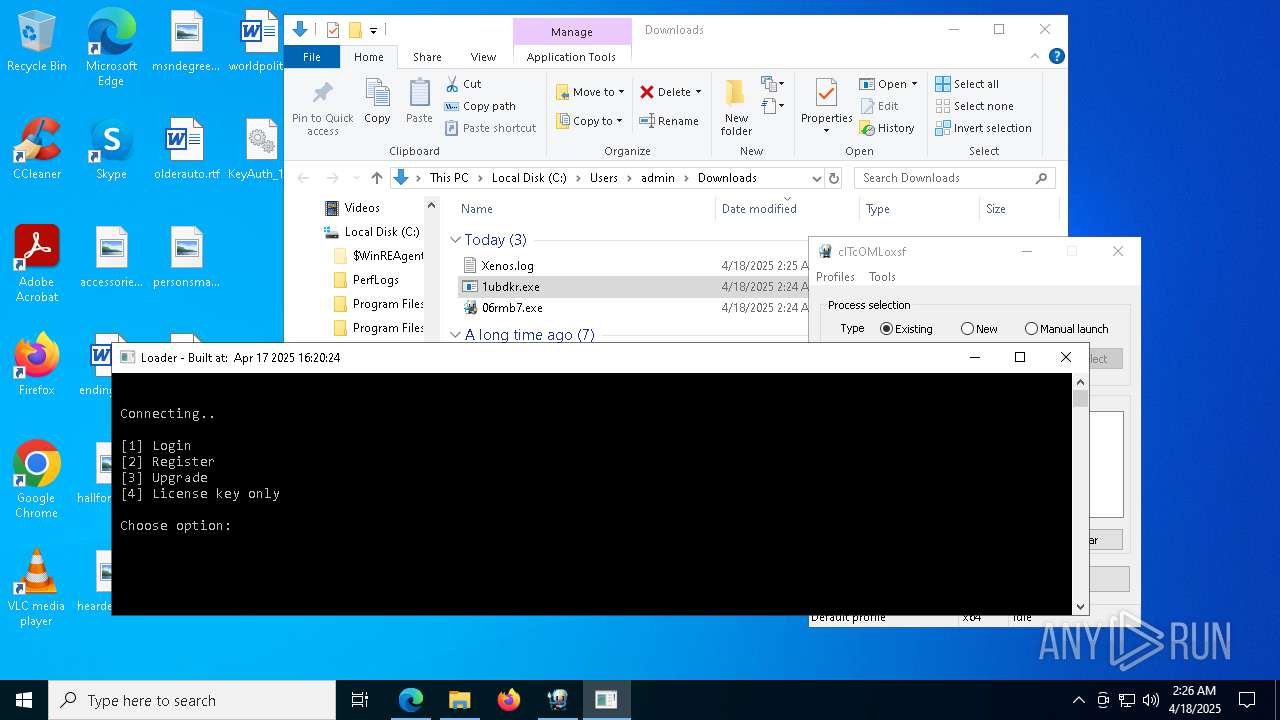Select the 06rmb7.exe file
Screen dimensions: 1280x720
512,308
